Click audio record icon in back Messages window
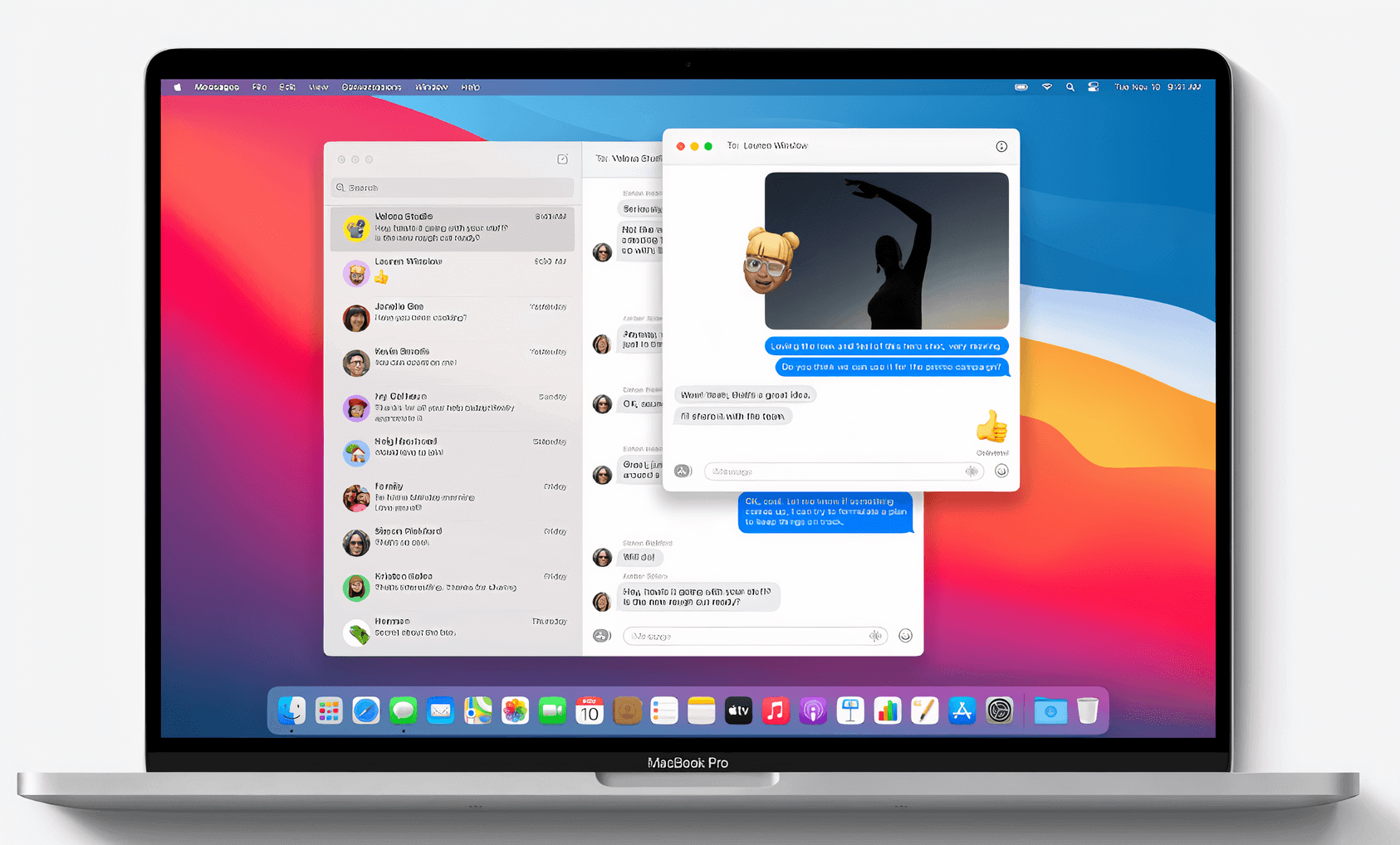The width and height of the screenshot is (1400, 845). pos(875,636)
